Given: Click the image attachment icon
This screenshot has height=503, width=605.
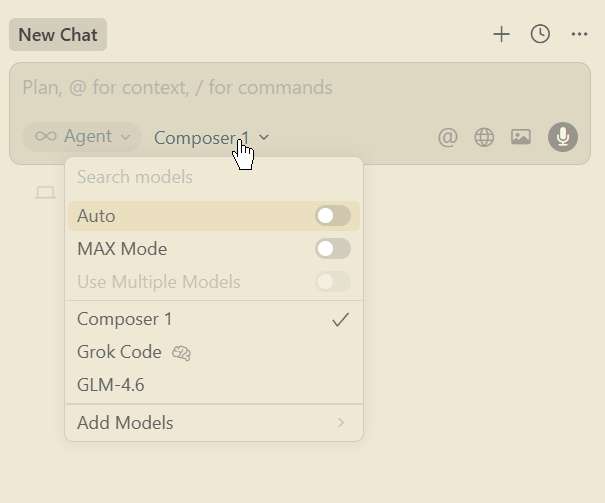Looking at the screenshot, I should pos(520,137).
